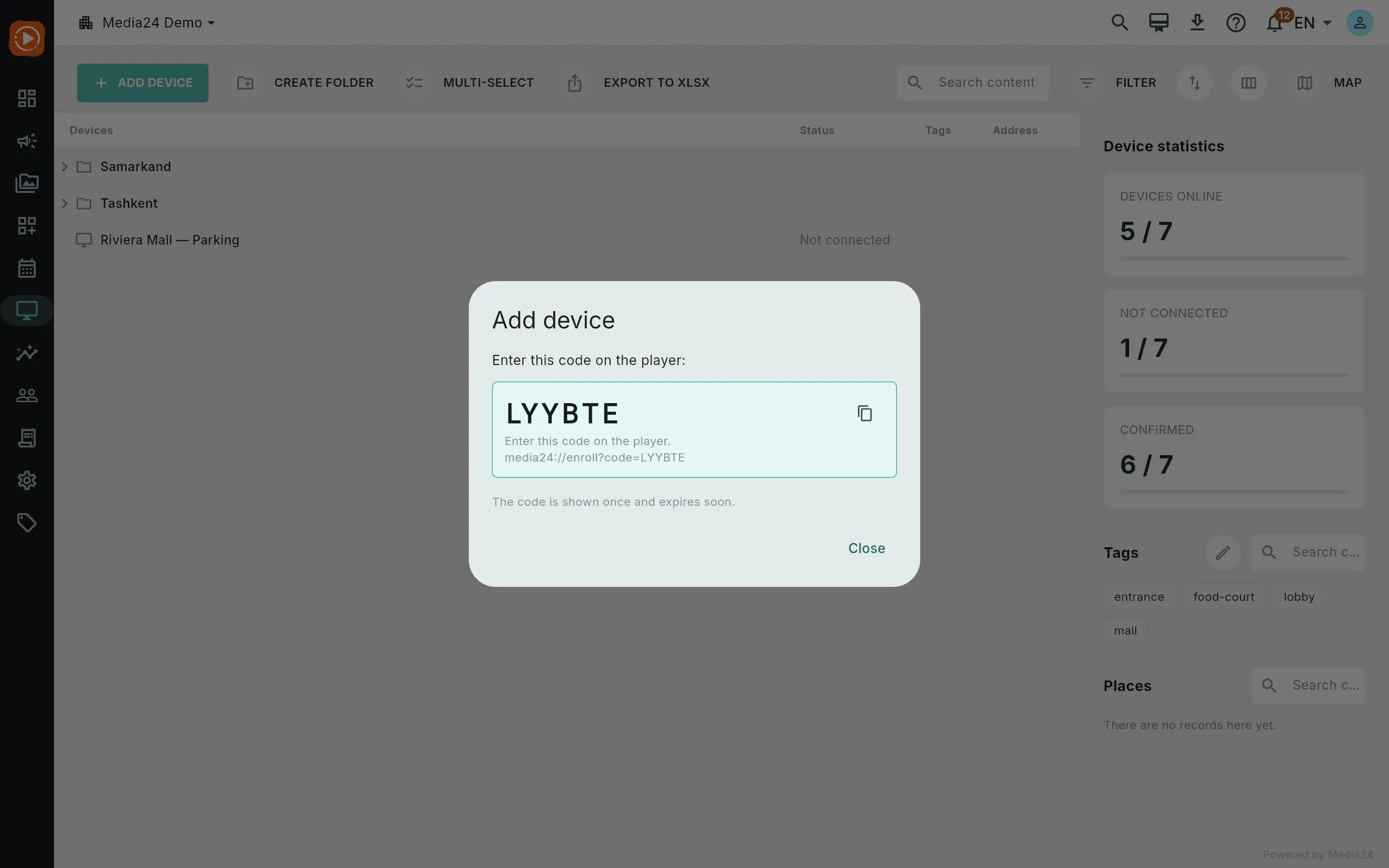Focus the Places search field
The height and width of the screenshot is (868, 1389).
pos(1307,685)
